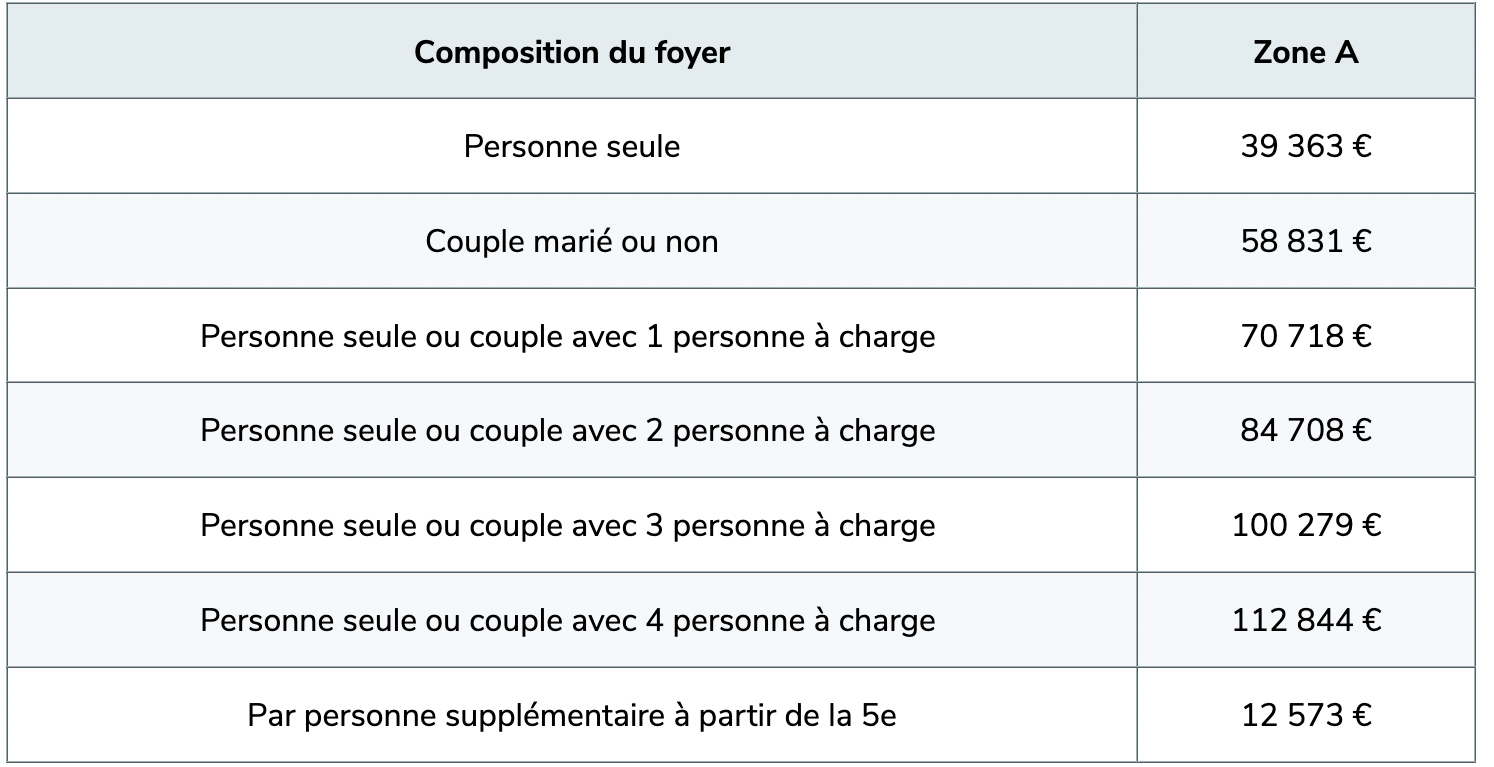Click the 39 363 € amount

pos(1305,147)
